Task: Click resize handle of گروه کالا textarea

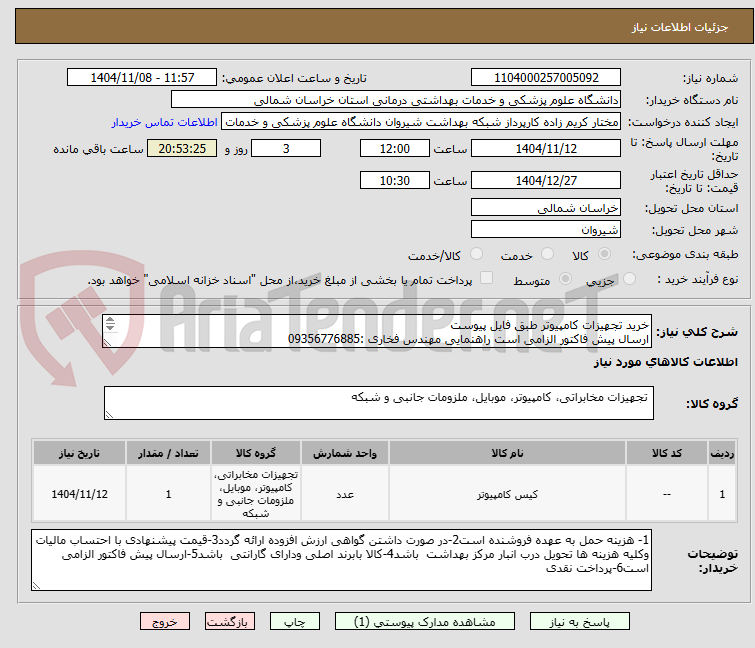Action: pyautogui.click(x=109, y=415)
